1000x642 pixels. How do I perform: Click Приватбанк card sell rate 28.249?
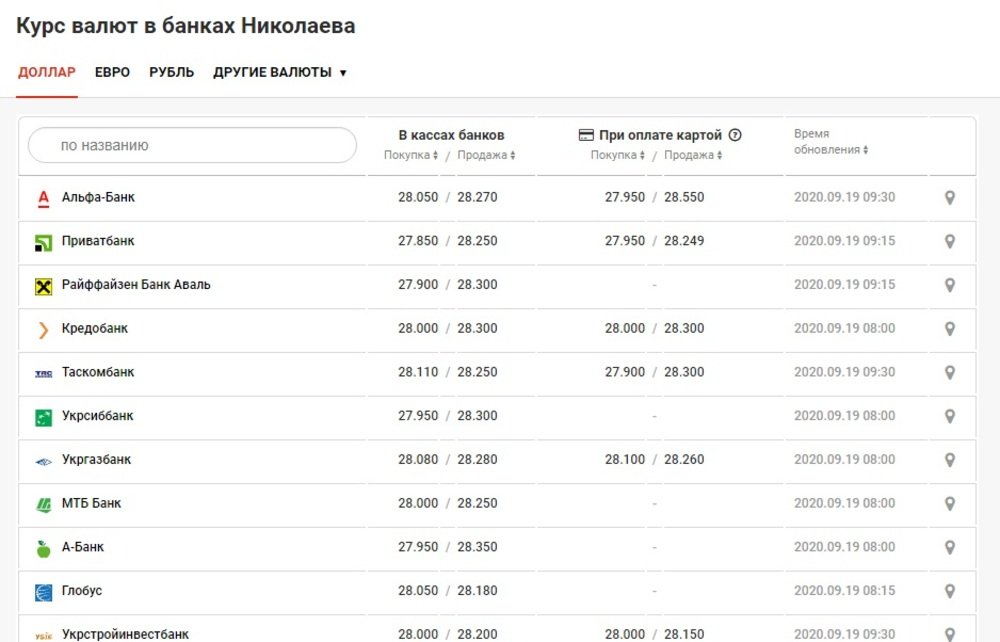684,241
